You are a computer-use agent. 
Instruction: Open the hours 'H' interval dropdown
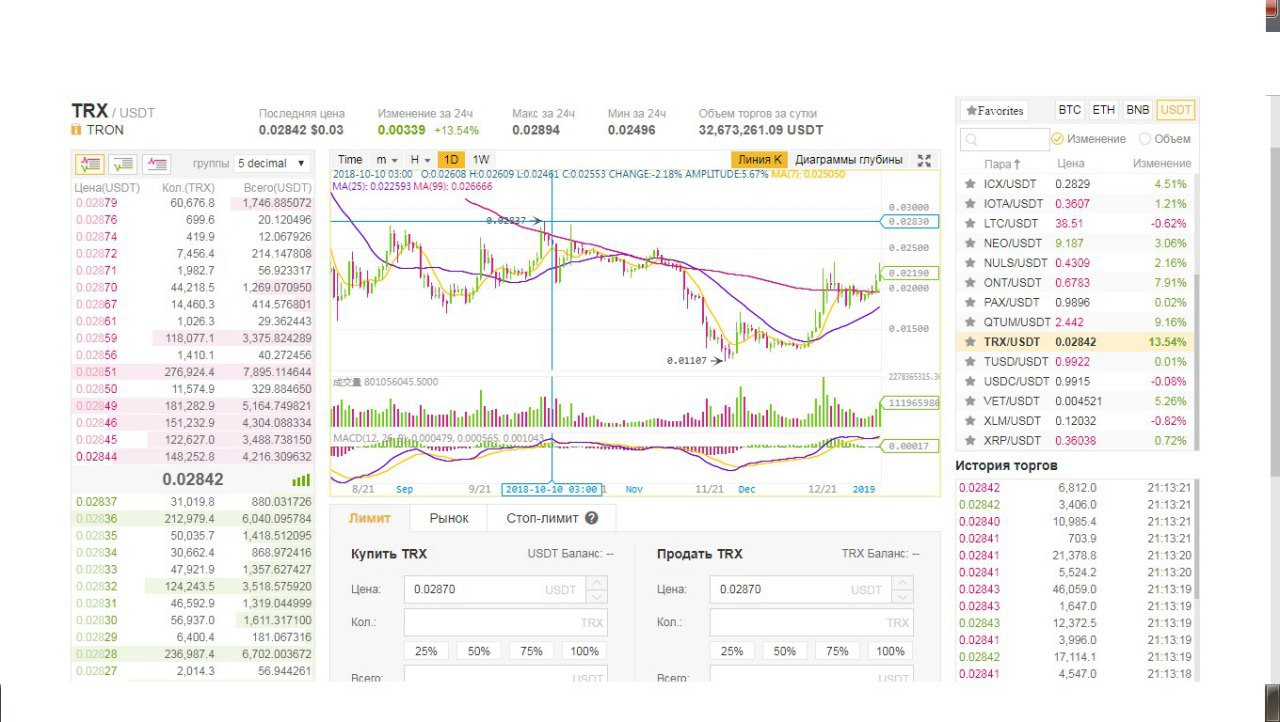420,160
